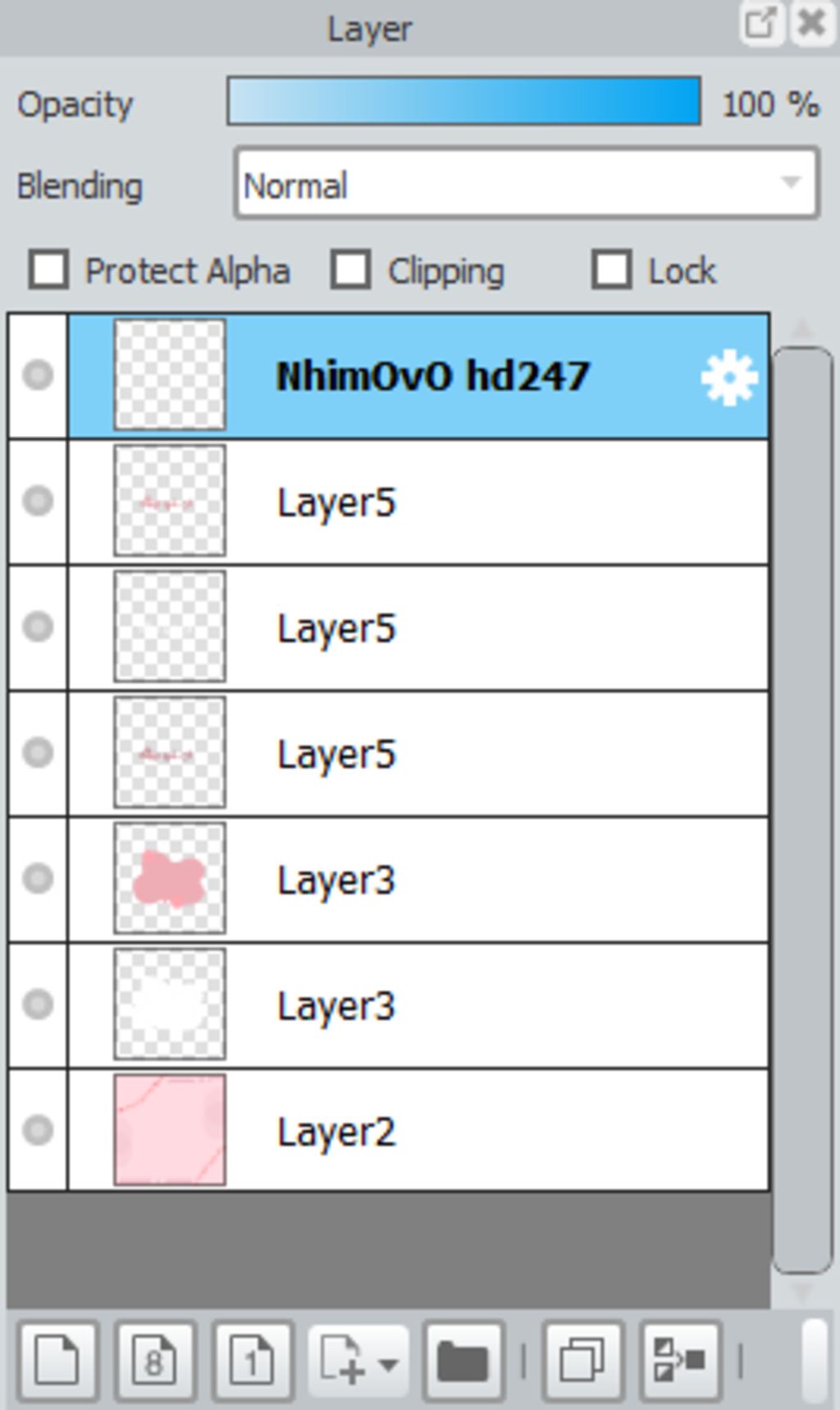Duplicate the selected layer
The height and width of the screenshot is (1410, 840).
pyautogui.click(x=583, y=1361)
